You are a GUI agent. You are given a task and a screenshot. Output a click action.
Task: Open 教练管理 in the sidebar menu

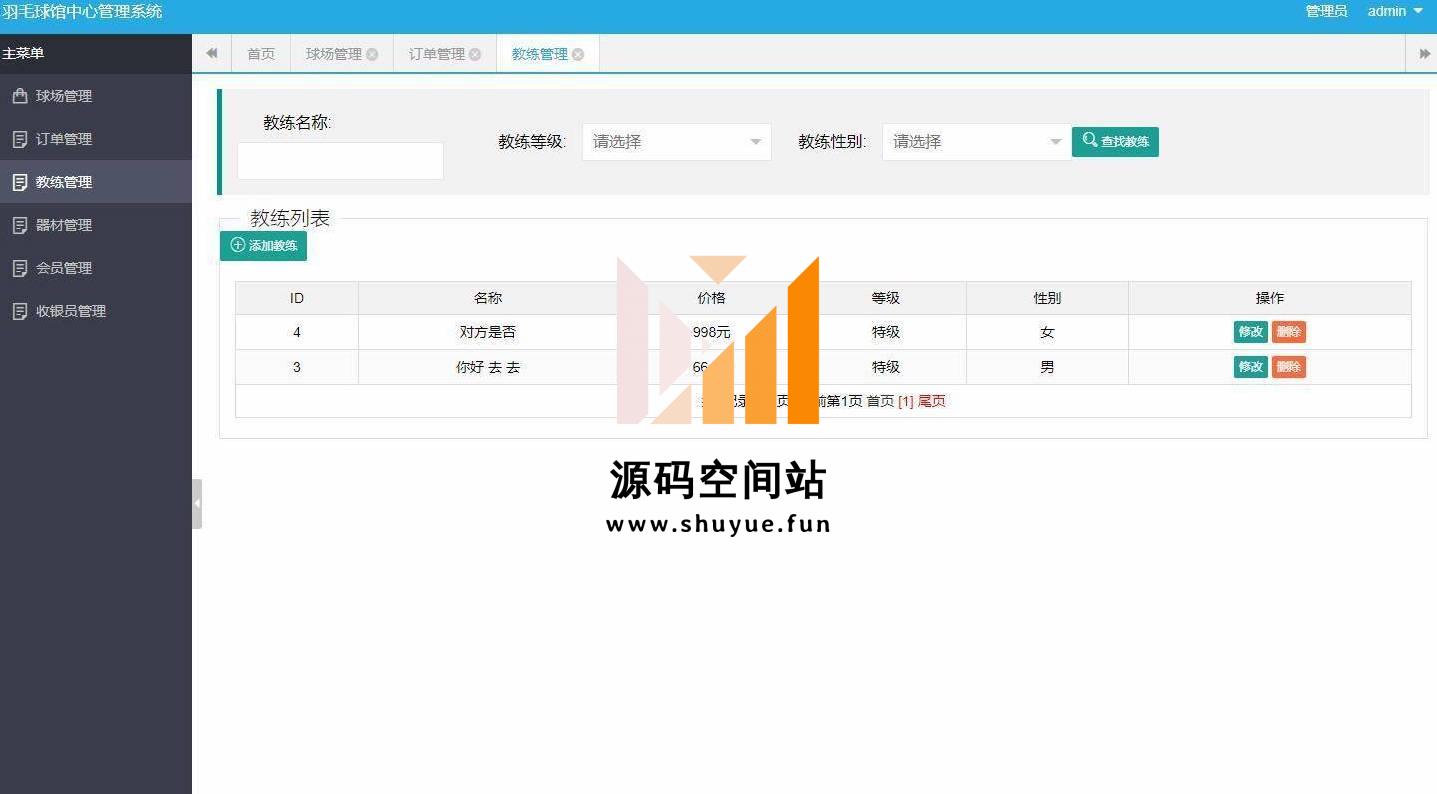64,182
